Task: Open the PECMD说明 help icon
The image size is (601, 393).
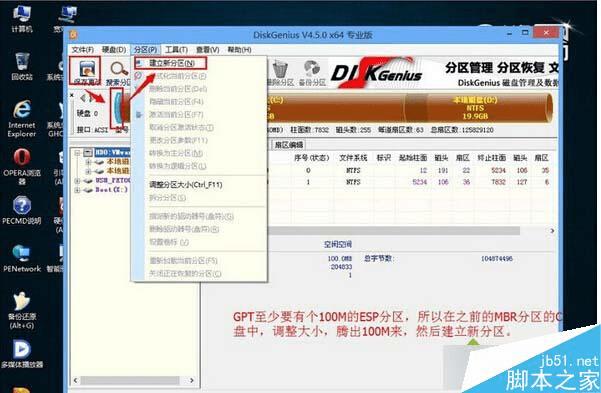Action: point(21,210)
